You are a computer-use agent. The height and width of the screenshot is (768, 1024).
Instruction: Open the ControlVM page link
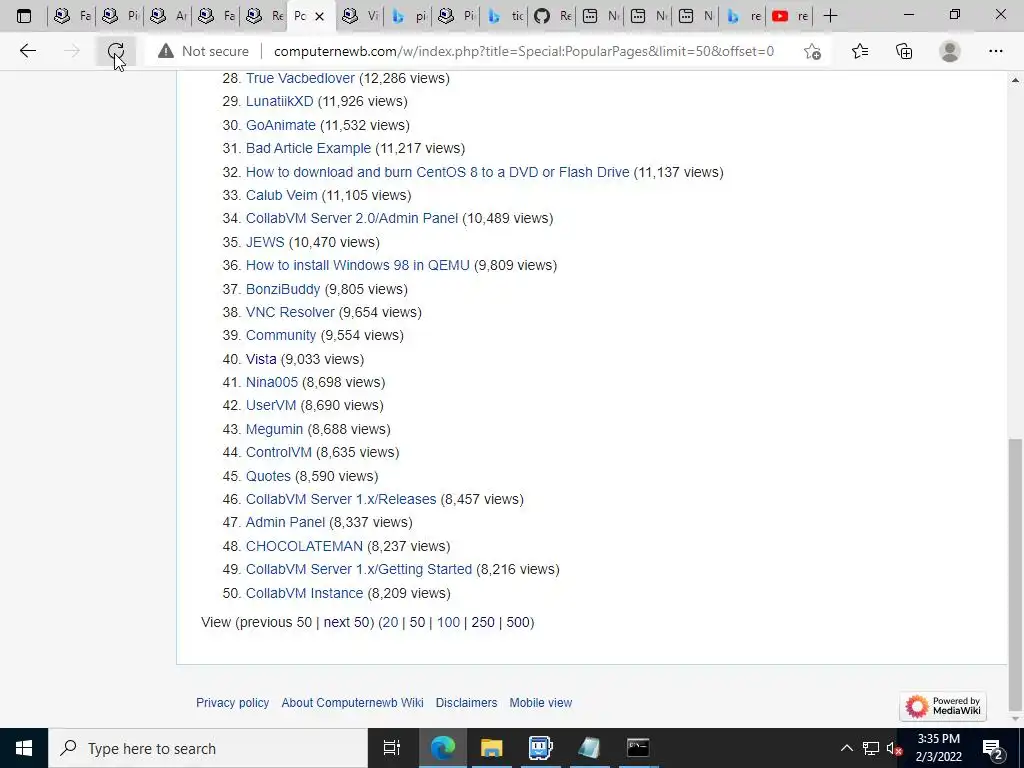pos(279,452)
